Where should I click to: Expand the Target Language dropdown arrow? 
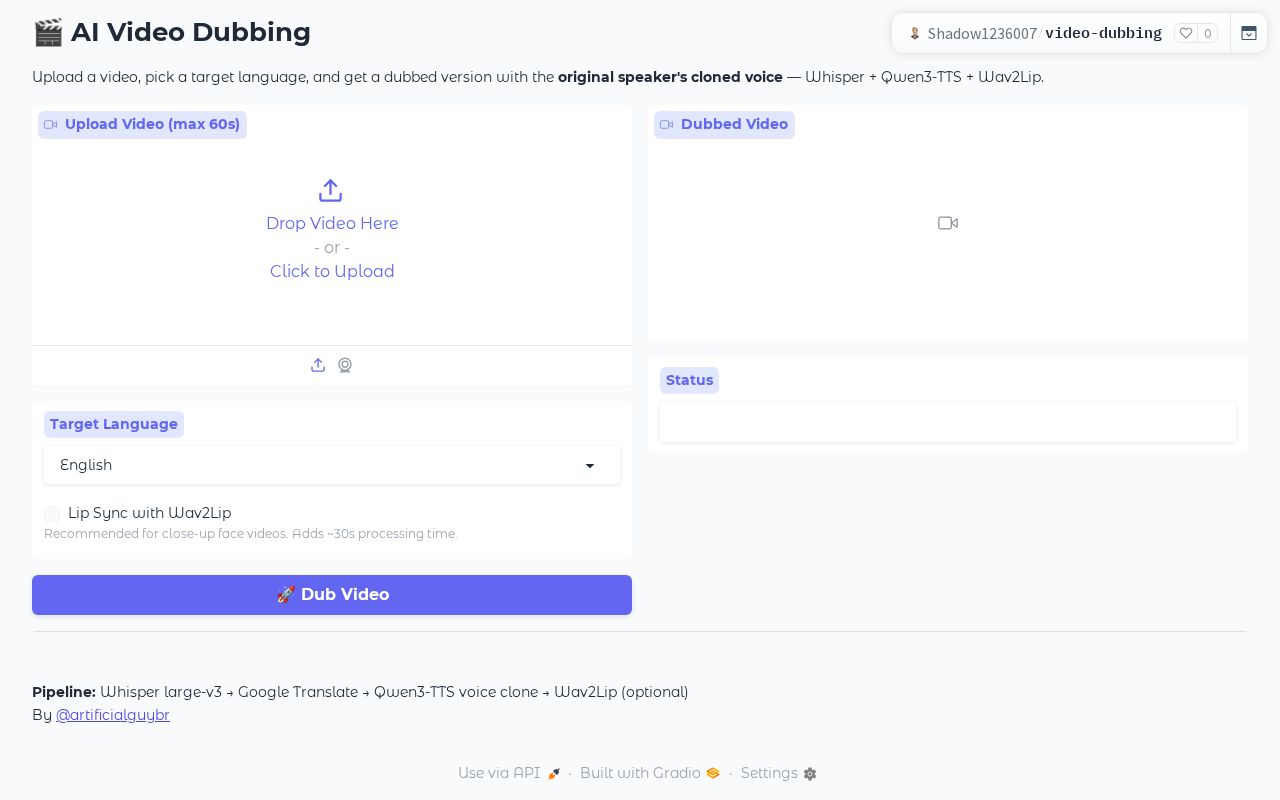590,466
